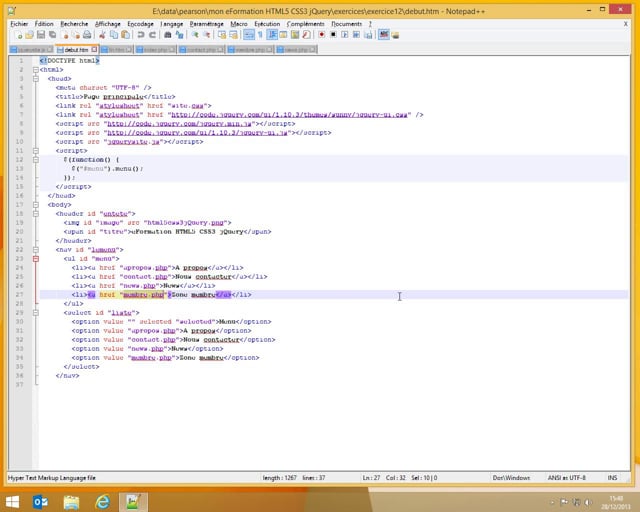This screenshot has height=512, width=640.
Task: Open the Compléments menu
Action: tap(305, 24)
